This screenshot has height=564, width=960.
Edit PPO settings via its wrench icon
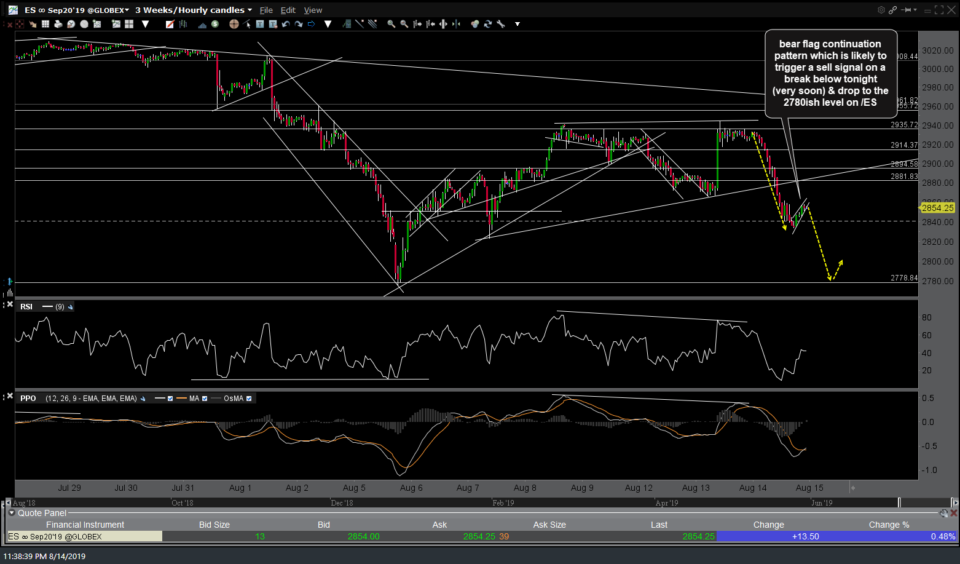(142, 399)
